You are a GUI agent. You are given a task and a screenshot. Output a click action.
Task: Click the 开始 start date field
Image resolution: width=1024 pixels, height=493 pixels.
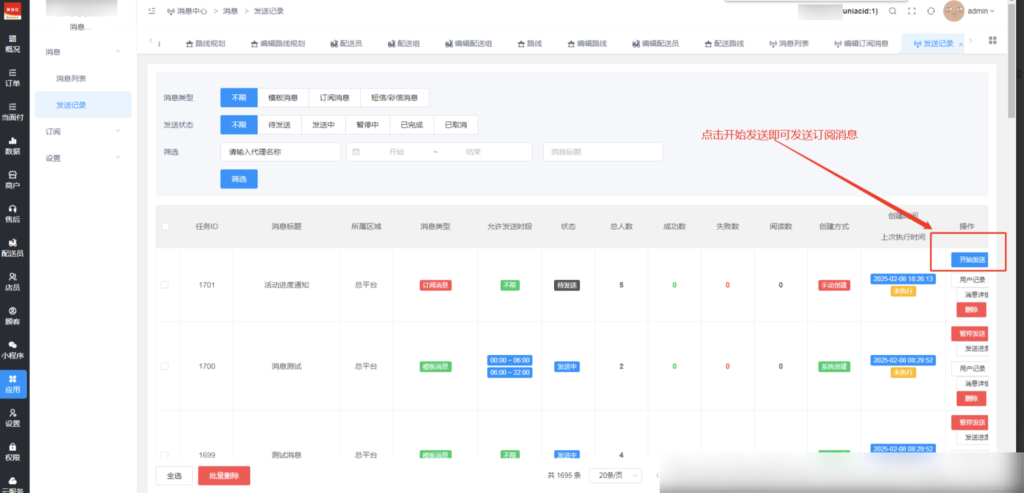coord(396,151)
